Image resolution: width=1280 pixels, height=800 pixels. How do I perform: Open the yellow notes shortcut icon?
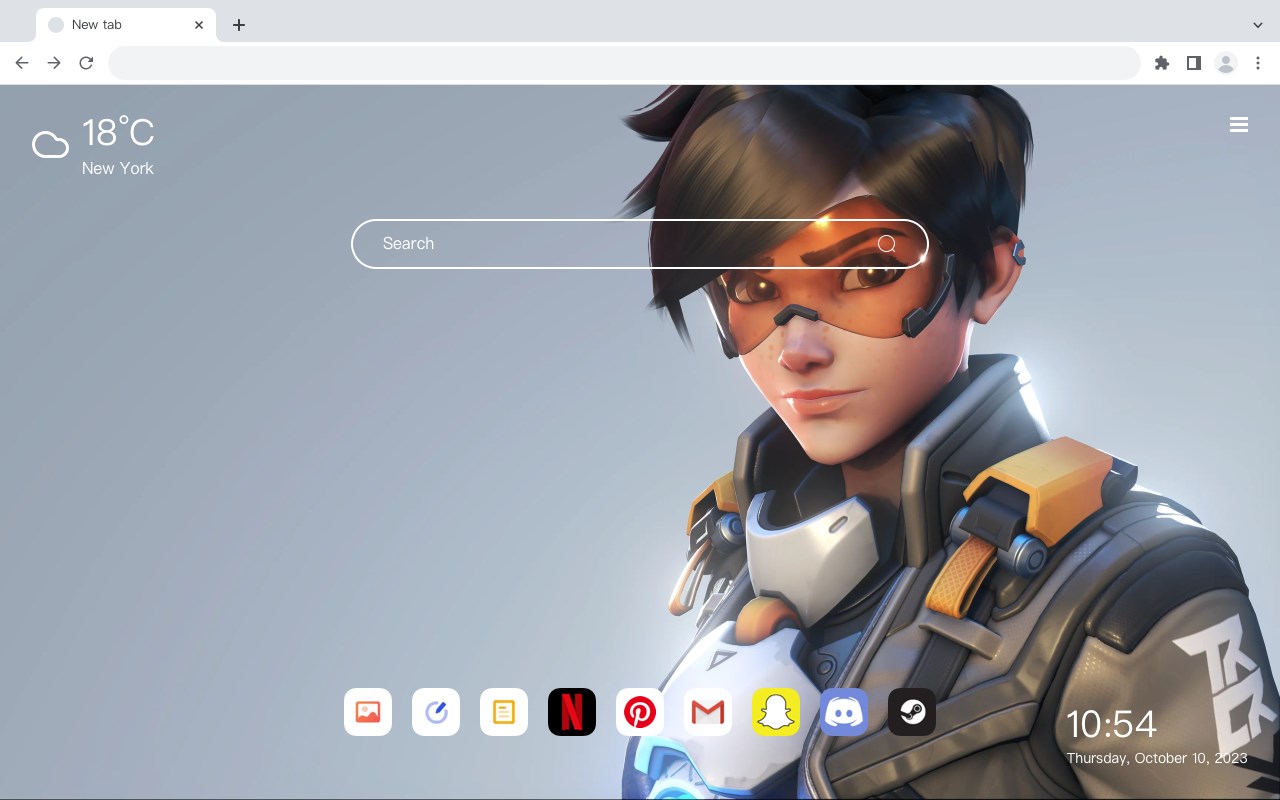504,712
